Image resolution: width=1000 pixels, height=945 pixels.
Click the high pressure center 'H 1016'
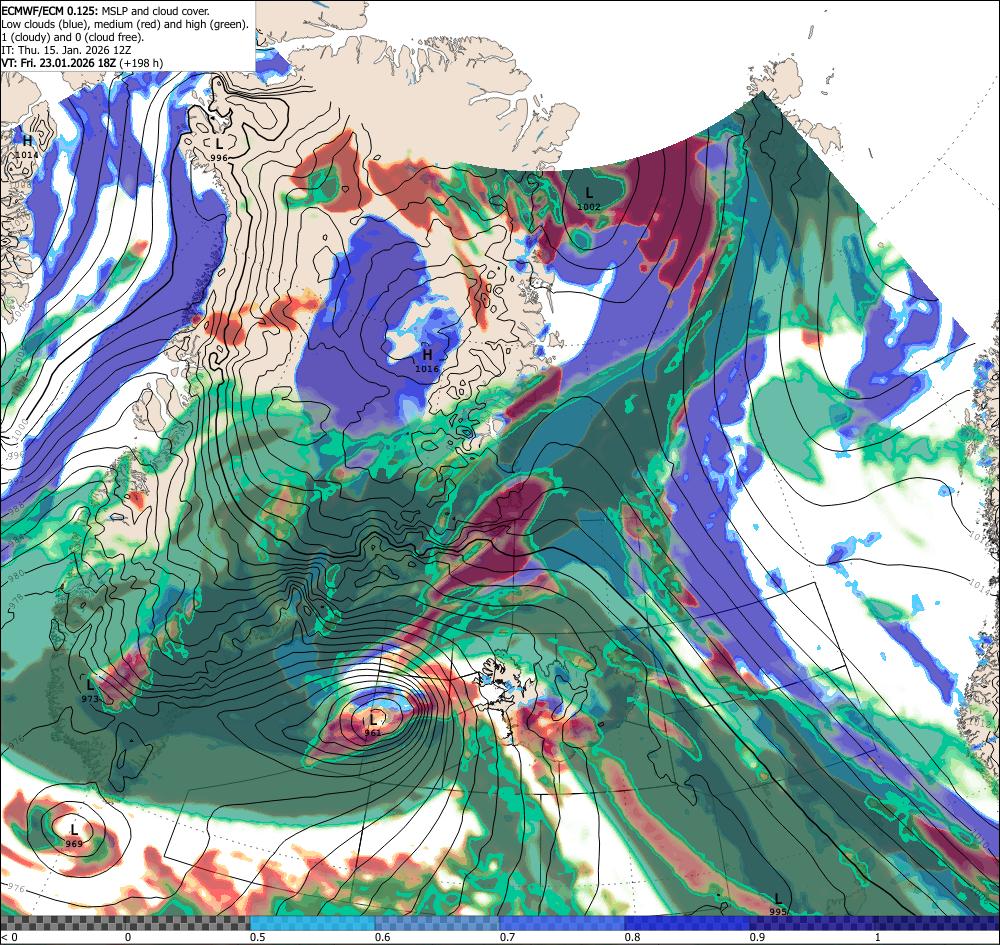tap(427, 360)
